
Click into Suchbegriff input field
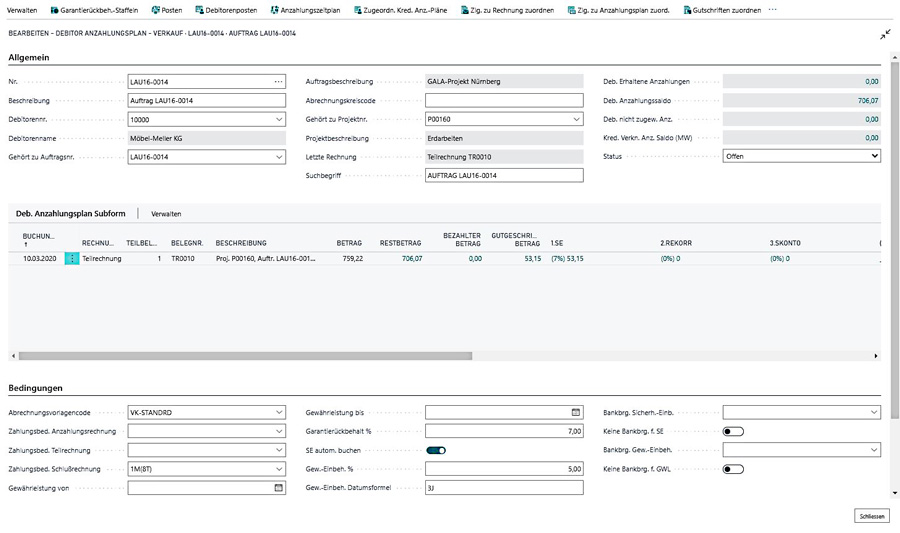(504, 176)
